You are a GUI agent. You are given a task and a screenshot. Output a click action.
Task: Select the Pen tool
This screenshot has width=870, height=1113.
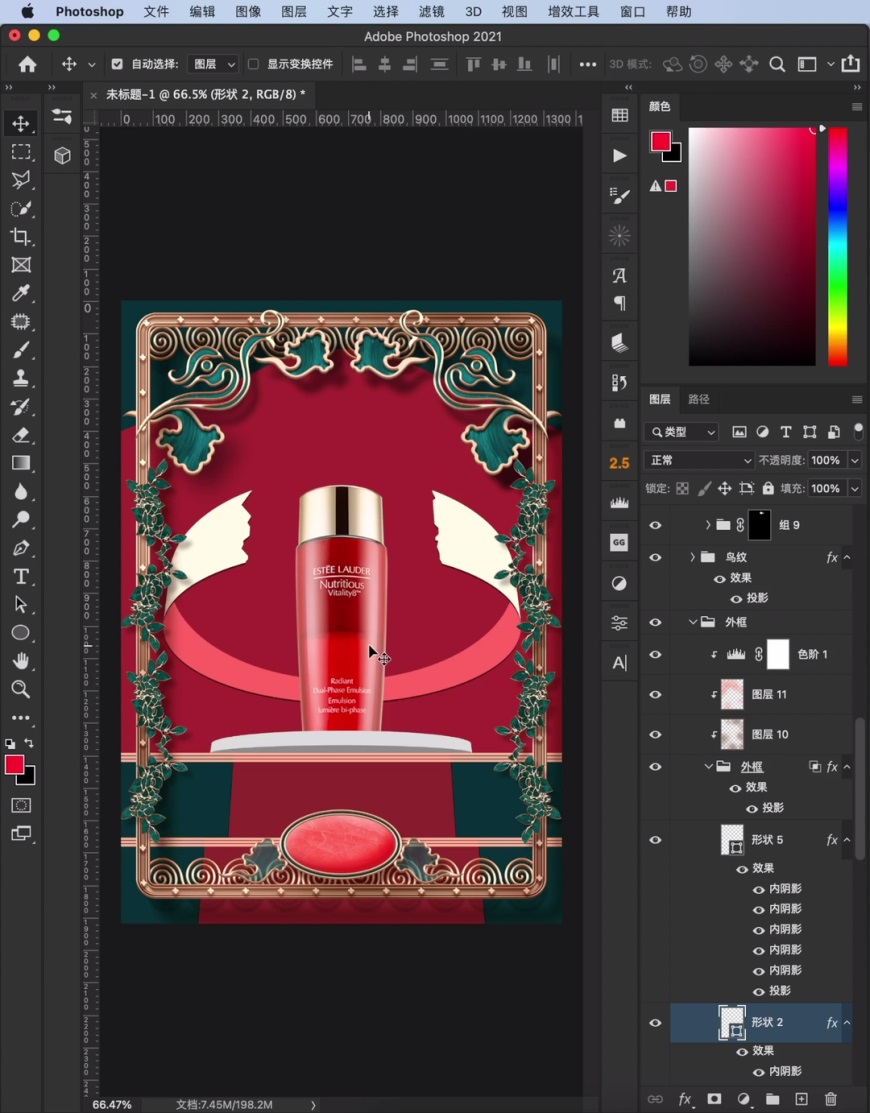click(21, 548)
